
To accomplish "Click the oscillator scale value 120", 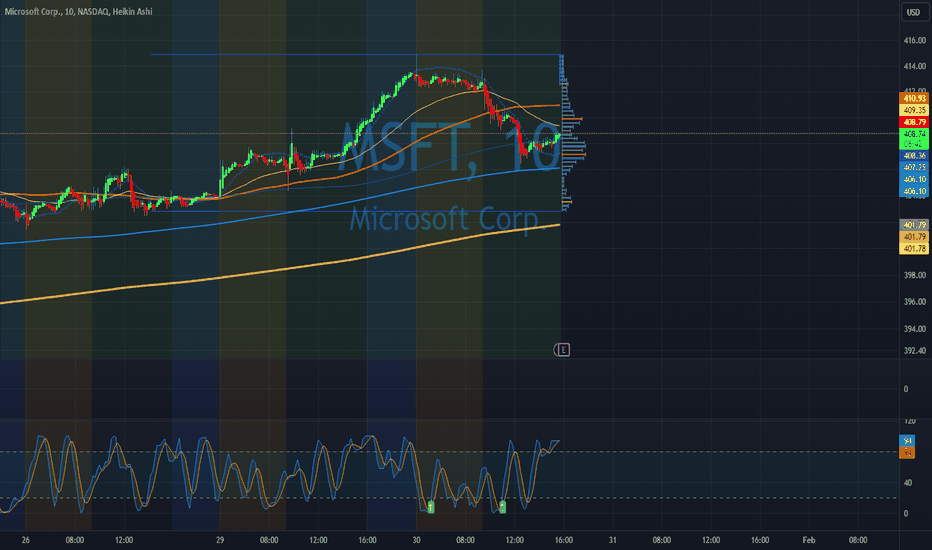I will pyautogui.click(x=909, y=421).
